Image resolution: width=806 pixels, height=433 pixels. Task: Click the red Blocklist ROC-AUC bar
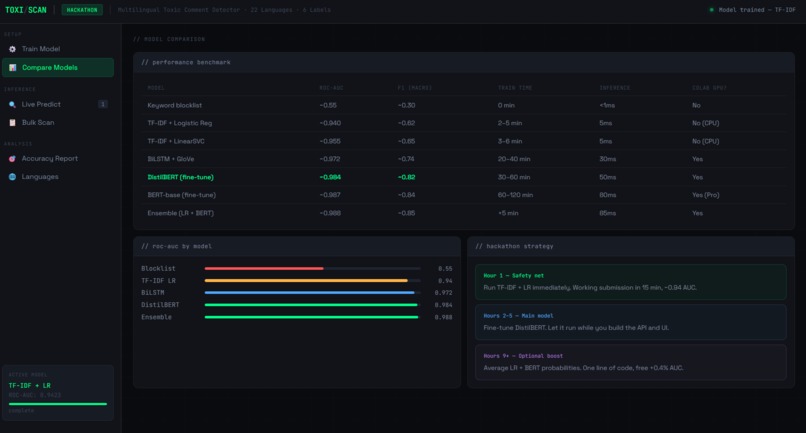pyautogui.click(x=264, y=268)
